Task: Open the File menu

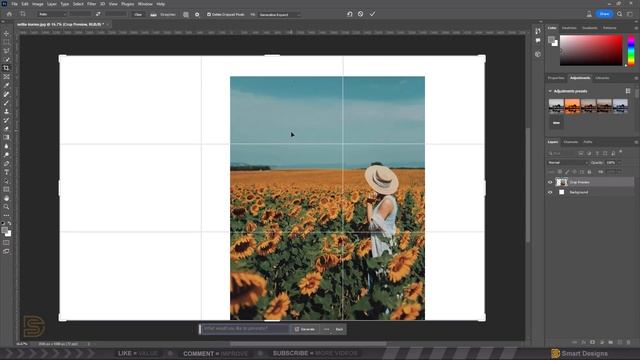Action: click(14, 4)
